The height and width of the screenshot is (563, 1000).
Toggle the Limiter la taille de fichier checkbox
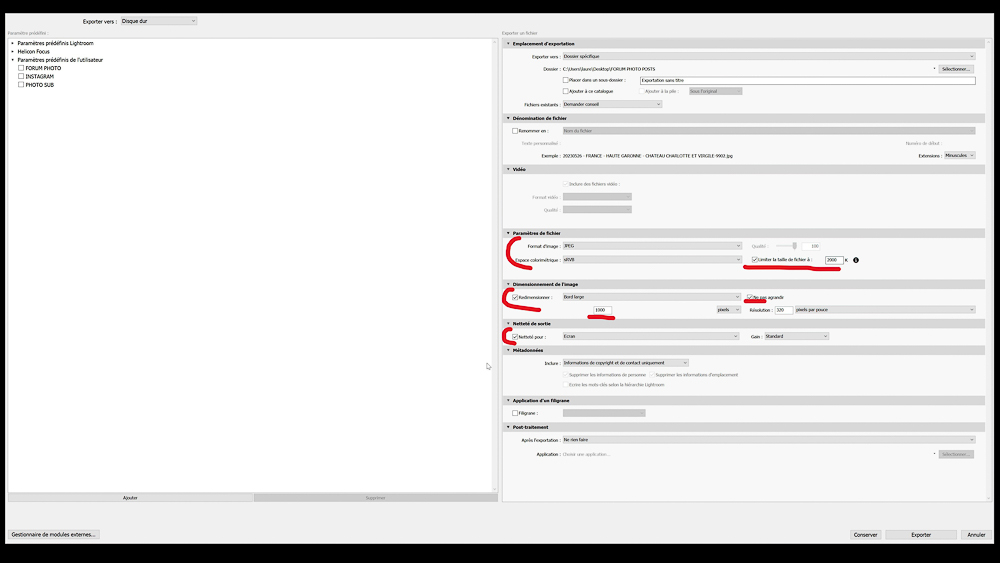click(755, 260)
